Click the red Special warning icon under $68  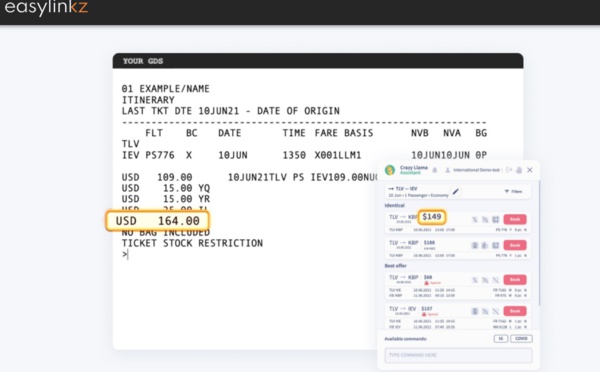tap(427, 283)
